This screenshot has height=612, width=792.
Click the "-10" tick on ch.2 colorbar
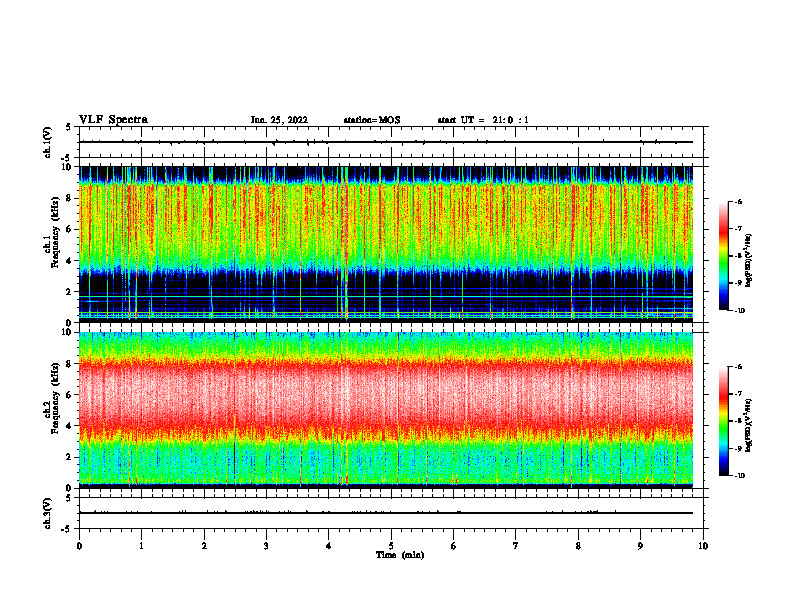pos(740,476)
